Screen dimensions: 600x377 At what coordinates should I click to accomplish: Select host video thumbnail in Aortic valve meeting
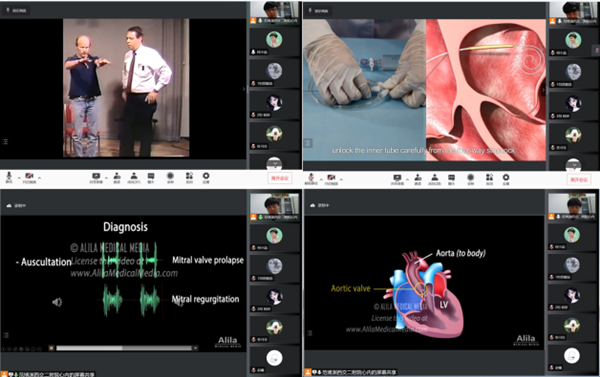point(572,207)
